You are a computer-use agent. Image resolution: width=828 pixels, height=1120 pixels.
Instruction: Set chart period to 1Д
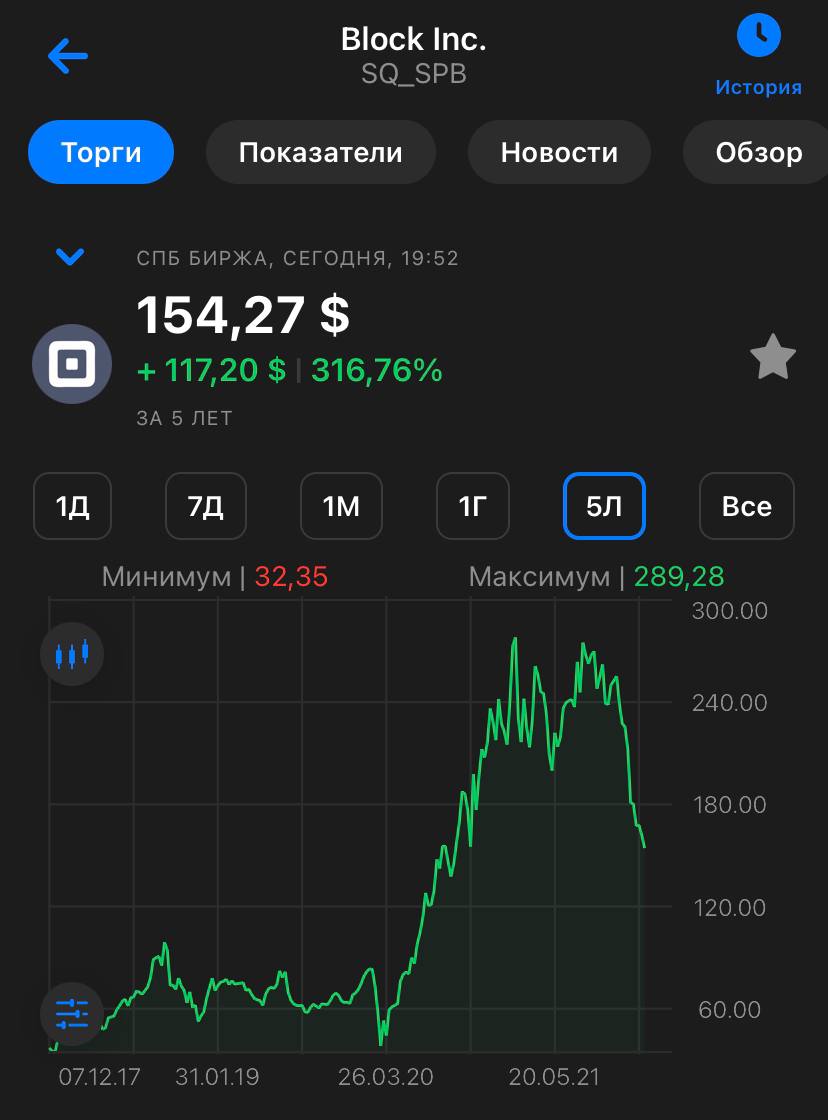pos(72,506)
